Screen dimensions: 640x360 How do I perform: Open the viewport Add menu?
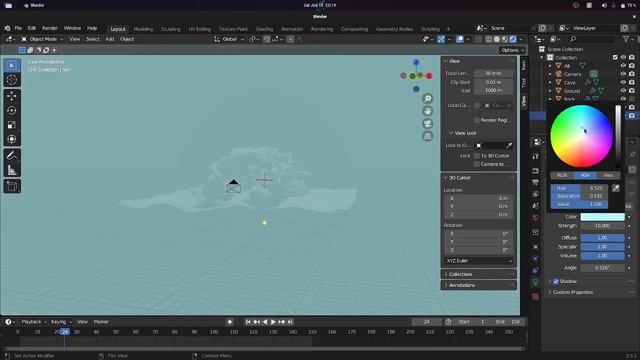pyautogui.click(x=110, y=39)
